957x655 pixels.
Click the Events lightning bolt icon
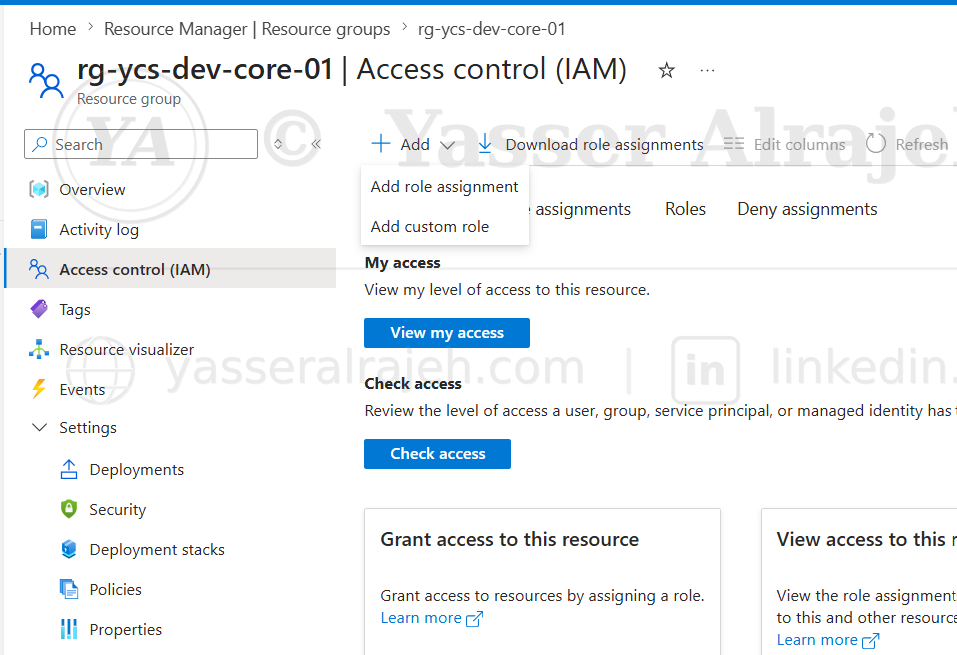38,389
